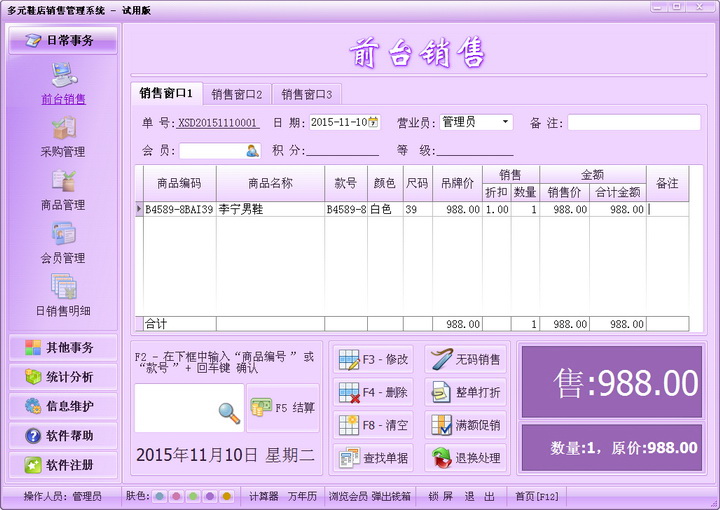
Task: Click the 备注 cell in the first row
Action: (668, 209)
